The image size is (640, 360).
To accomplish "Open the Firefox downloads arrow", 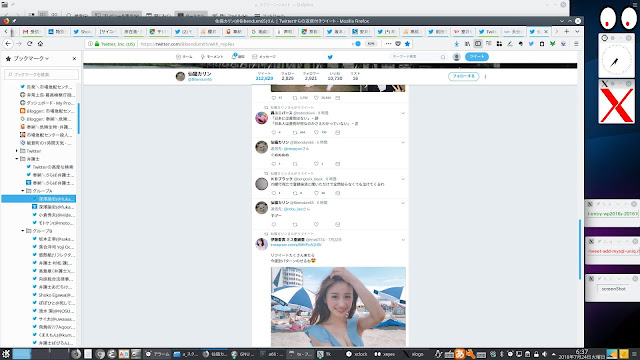I will tap(456, 44).
